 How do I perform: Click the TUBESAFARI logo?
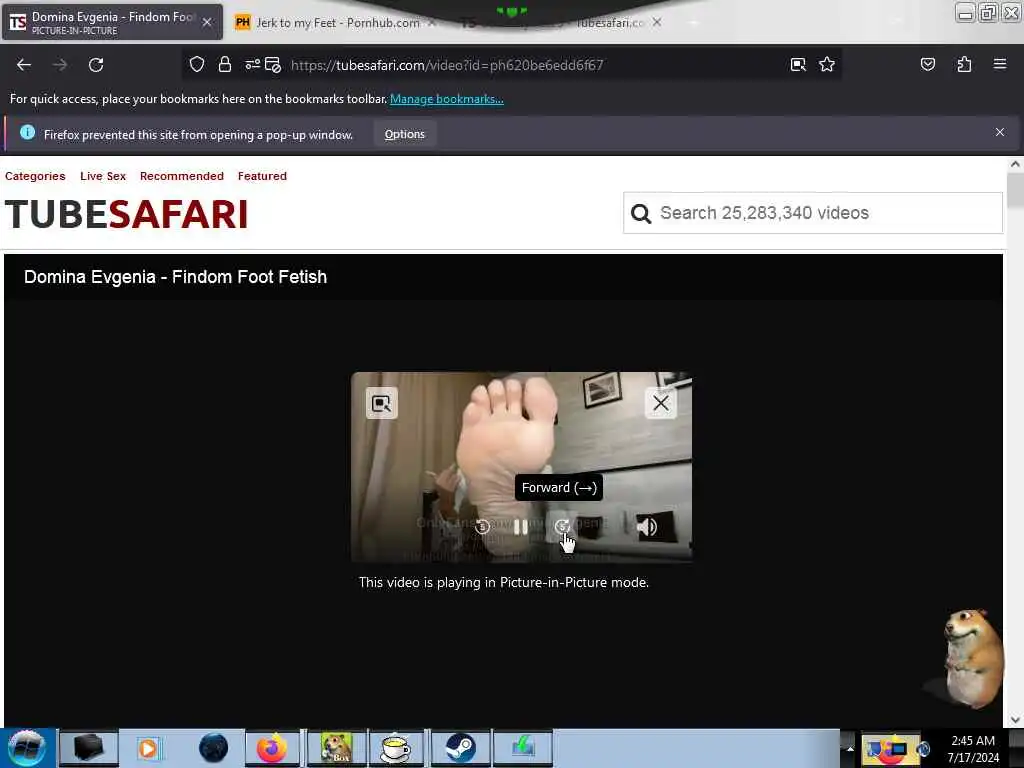click(x=127, y=214)
